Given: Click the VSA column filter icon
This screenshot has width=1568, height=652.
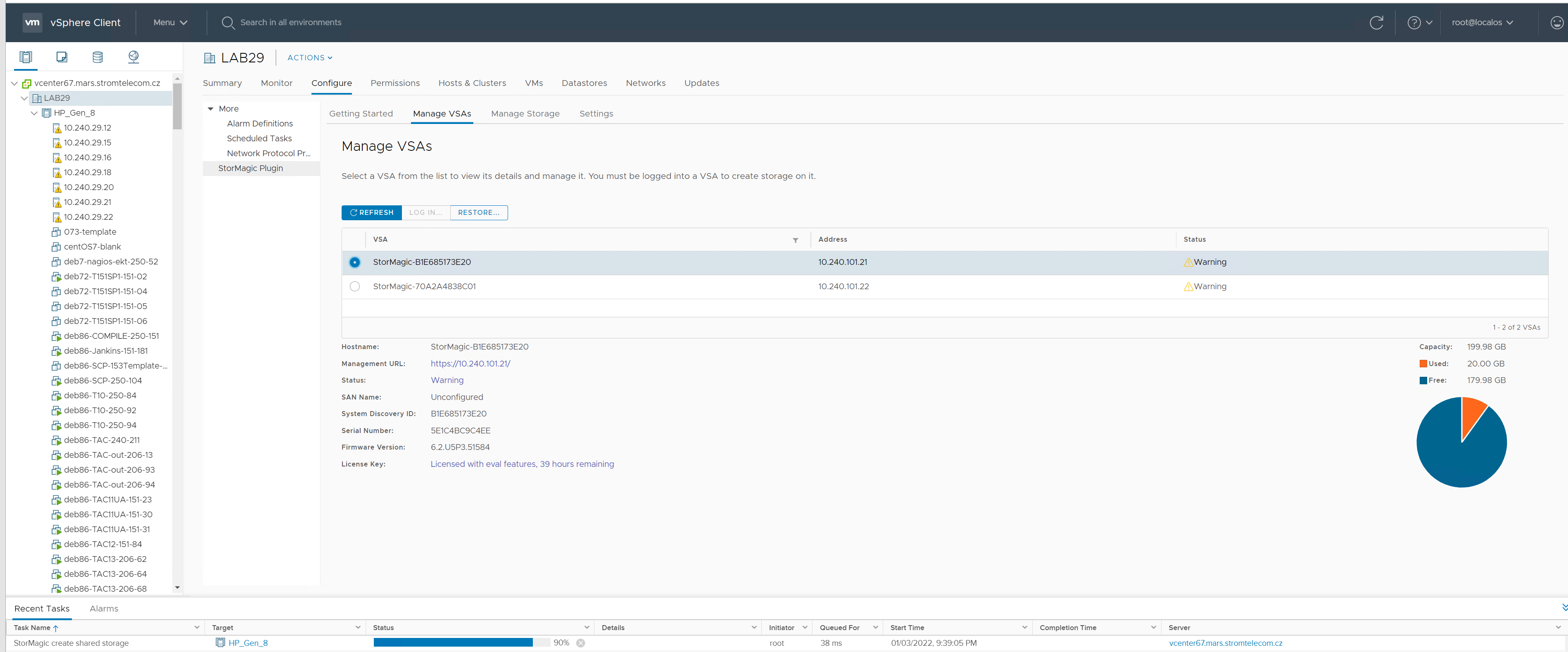Looking at the screenshot, I should tap(795, 240).
